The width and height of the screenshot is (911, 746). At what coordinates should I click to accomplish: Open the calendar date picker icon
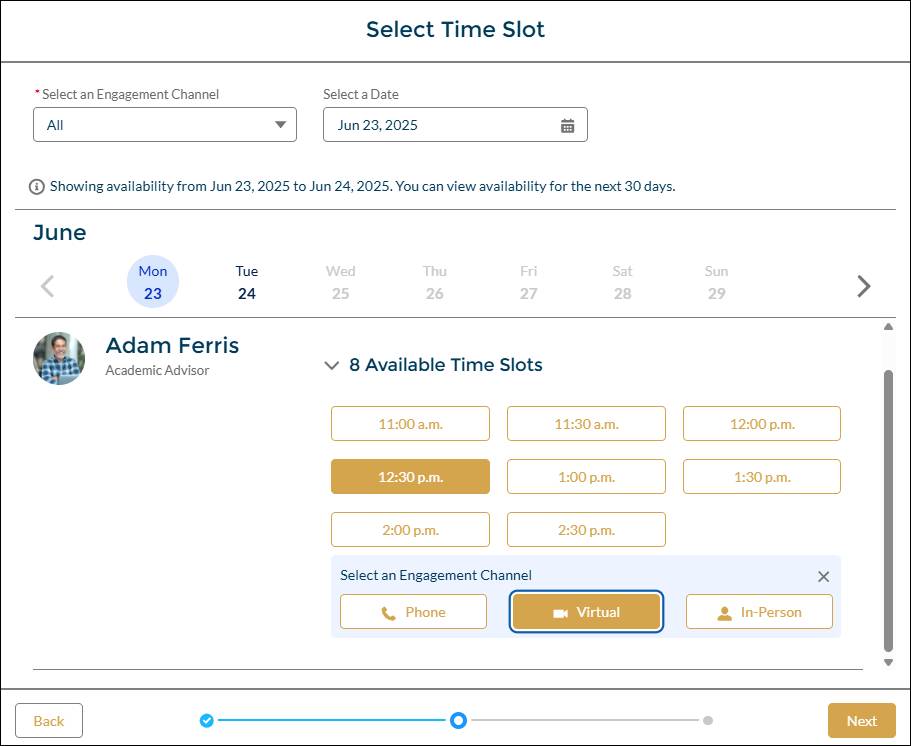click(567, 125)
